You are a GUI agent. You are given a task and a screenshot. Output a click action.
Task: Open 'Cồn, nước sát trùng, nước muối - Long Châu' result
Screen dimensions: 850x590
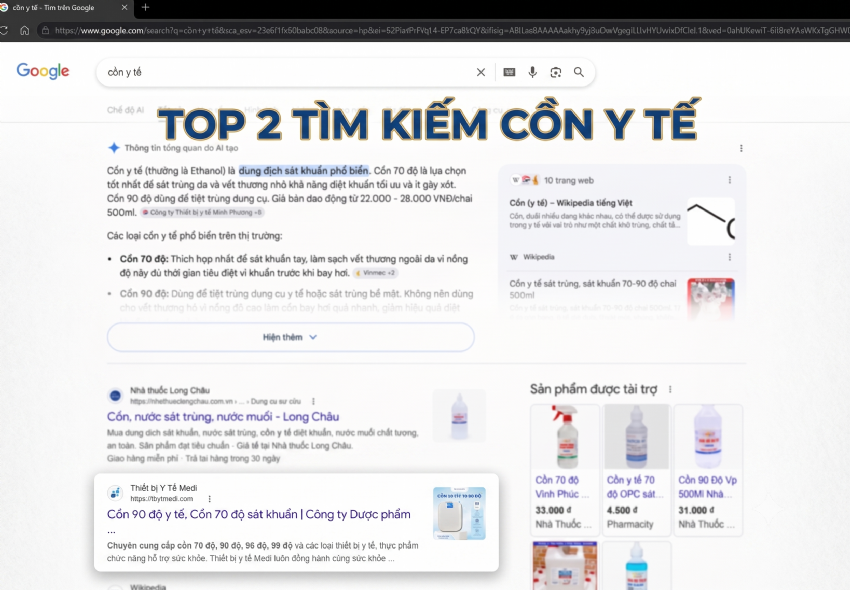pos(223,416)
